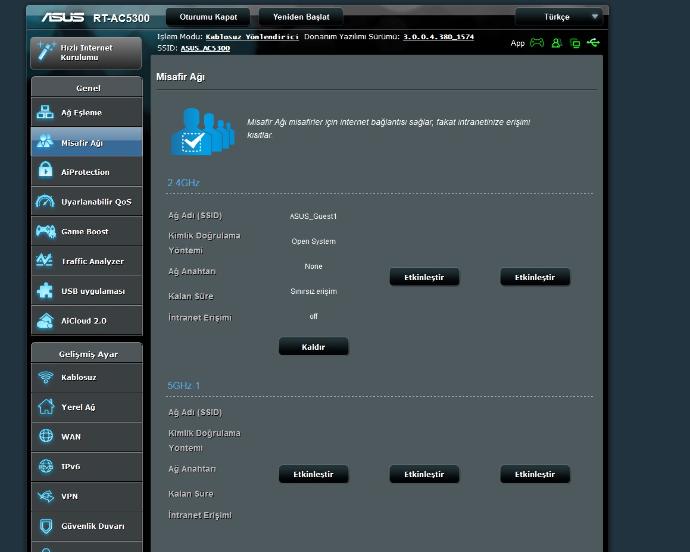The width and height of the screenshot is (690, 552).
Task: Open Güvenlik Duvarı shield icon
Action: [x=46, y=526]
